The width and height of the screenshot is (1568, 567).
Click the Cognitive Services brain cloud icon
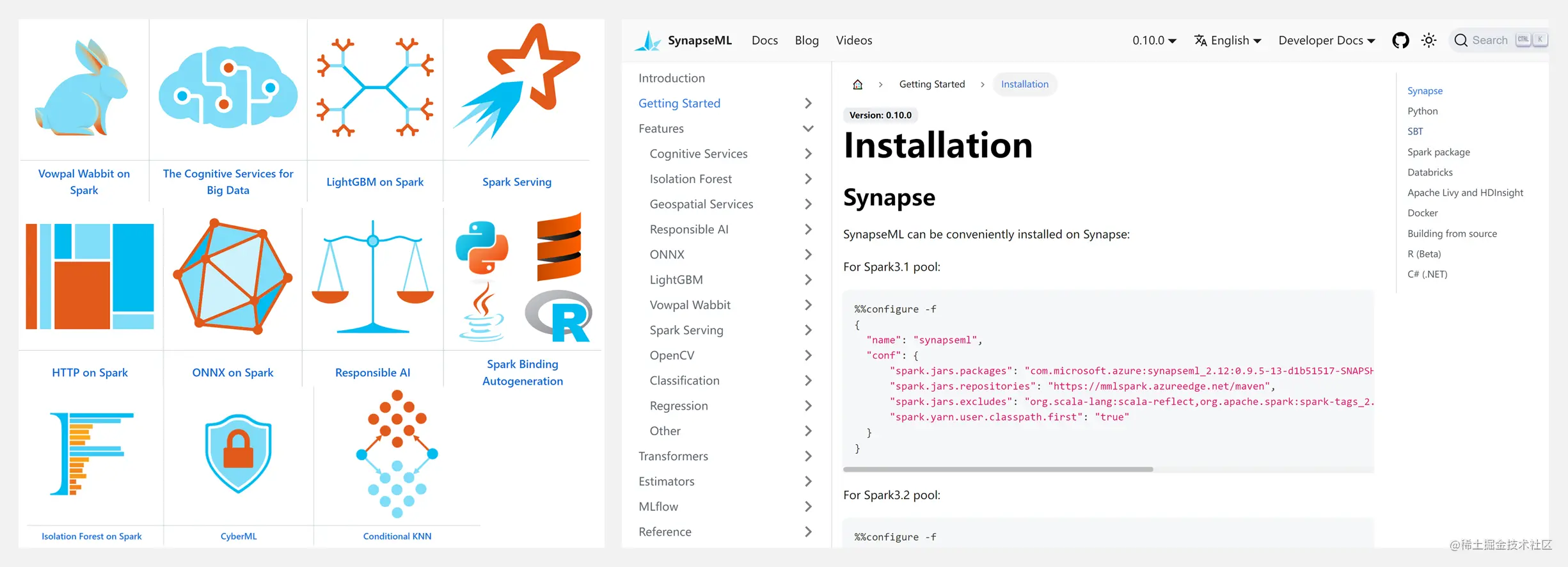click(x=228, y=86)
